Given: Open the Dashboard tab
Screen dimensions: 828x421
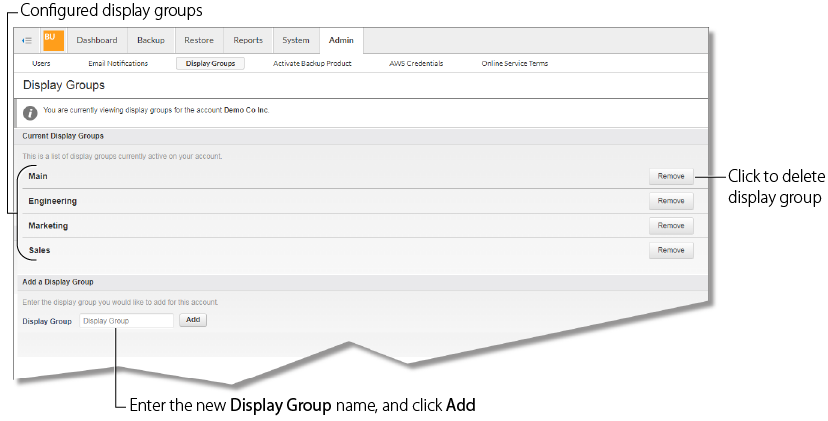Looking at the screenshot, I should [97, 41].
